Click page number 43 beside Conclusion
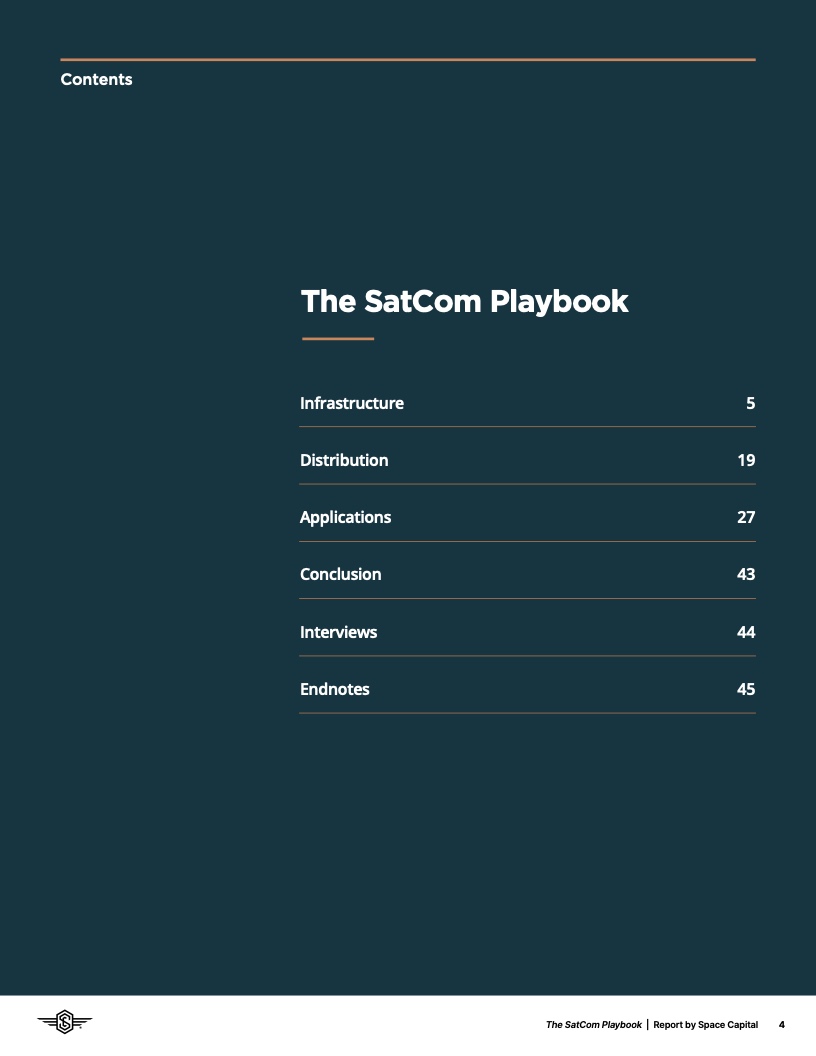Viewport: 816px width, 1056px height. [x=745, y=575]
